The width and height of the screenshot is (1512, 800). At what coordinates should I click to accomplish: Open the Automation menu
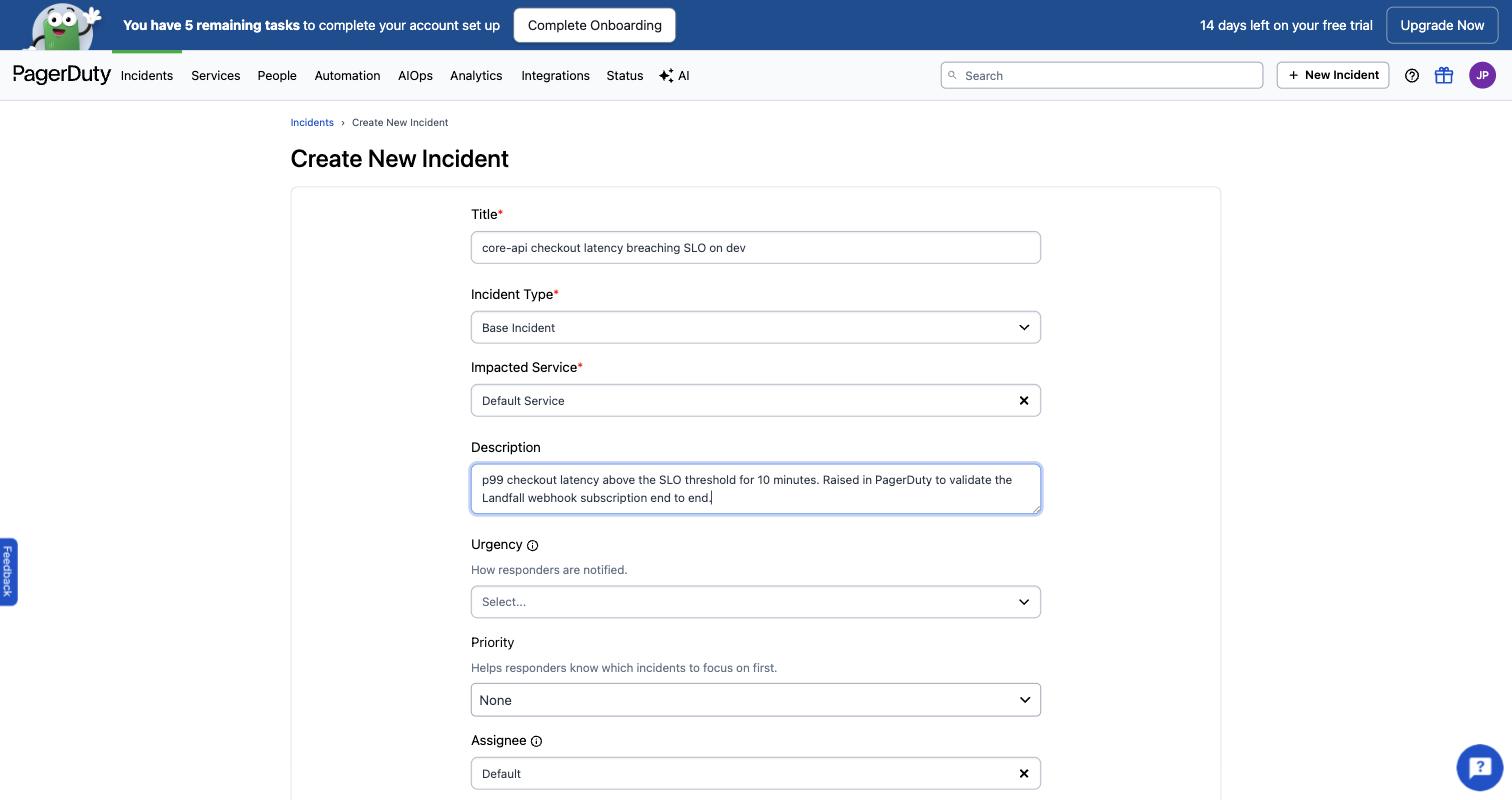(x=347, y=76)
